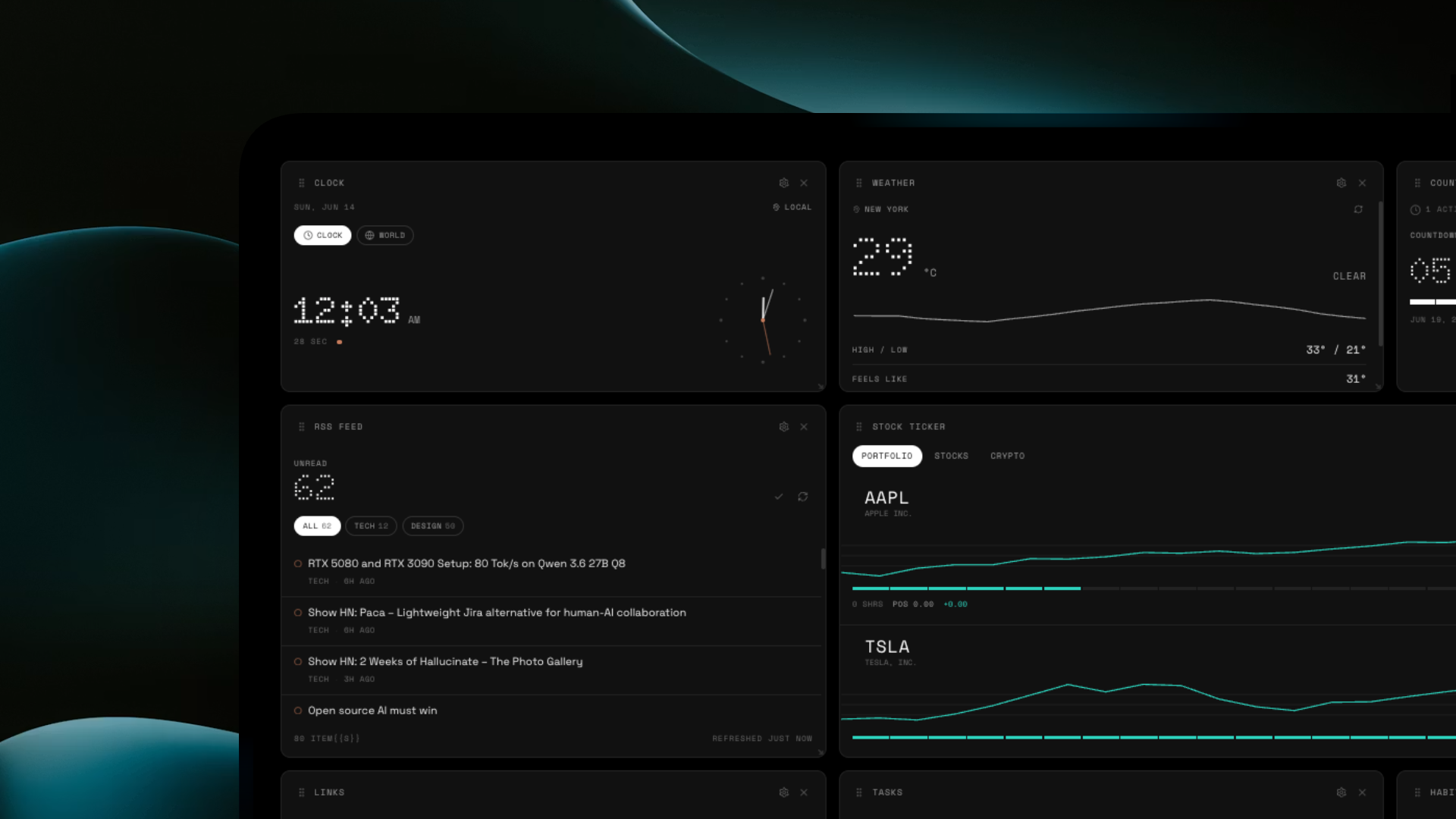Open the 2 Weeks of Hallucinate article

(445, 661)
